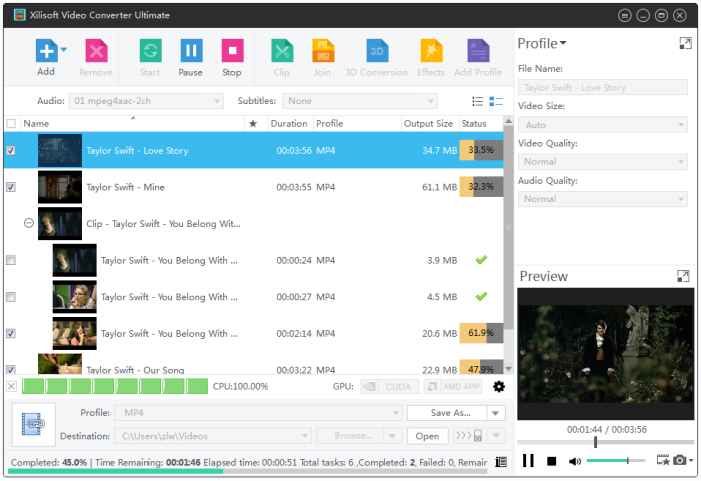This screenshot has height=481, width=701.
Task: Click the Add Profile icon
Action: click(478, 52)
